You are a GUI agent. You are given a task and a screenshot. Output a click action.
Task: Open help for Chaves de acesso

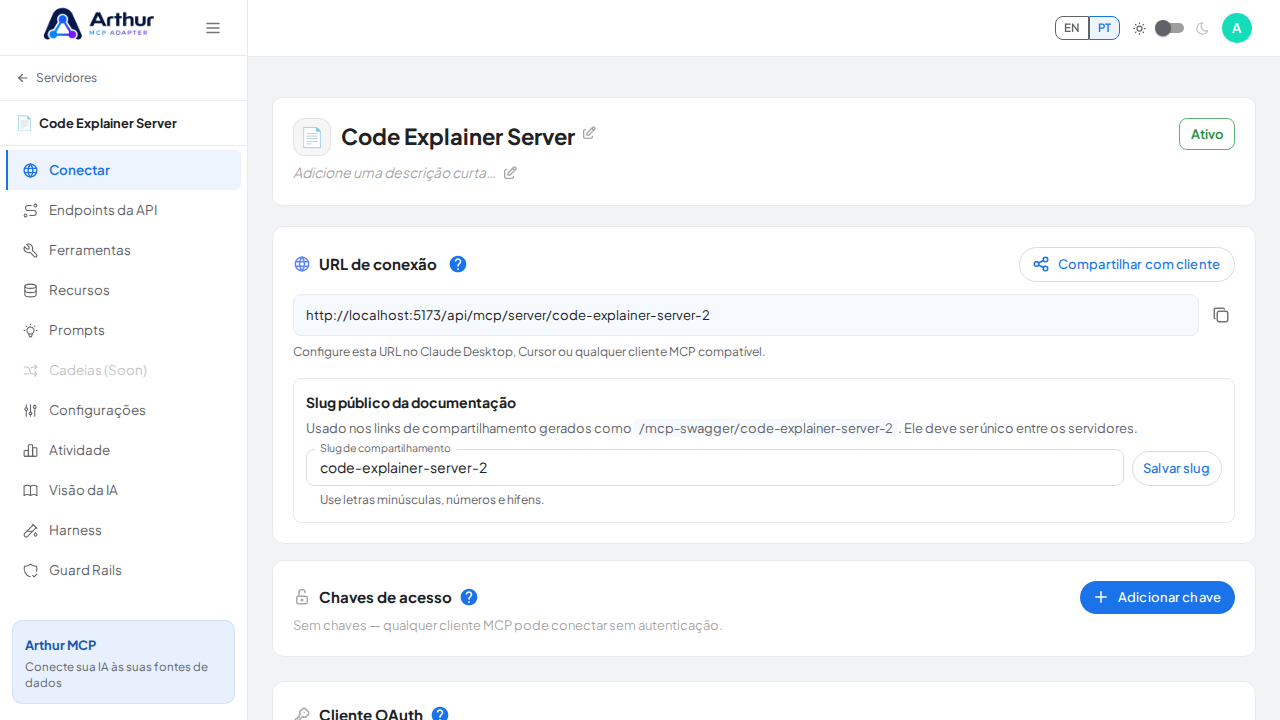(x=469, y=597)
